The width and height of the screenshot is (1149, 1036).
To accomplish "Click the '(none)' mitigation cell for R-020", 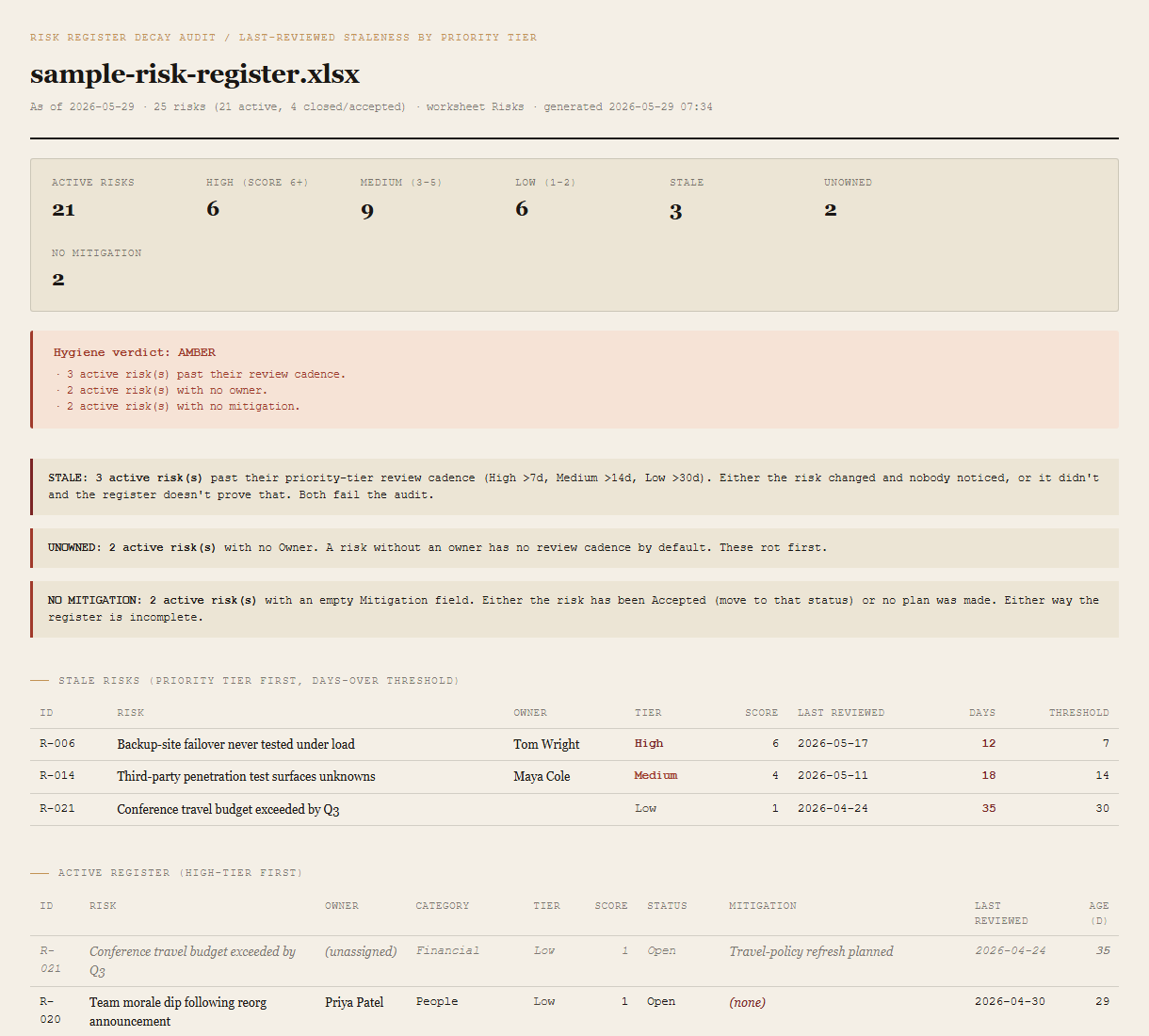I will coord(747,1002).
